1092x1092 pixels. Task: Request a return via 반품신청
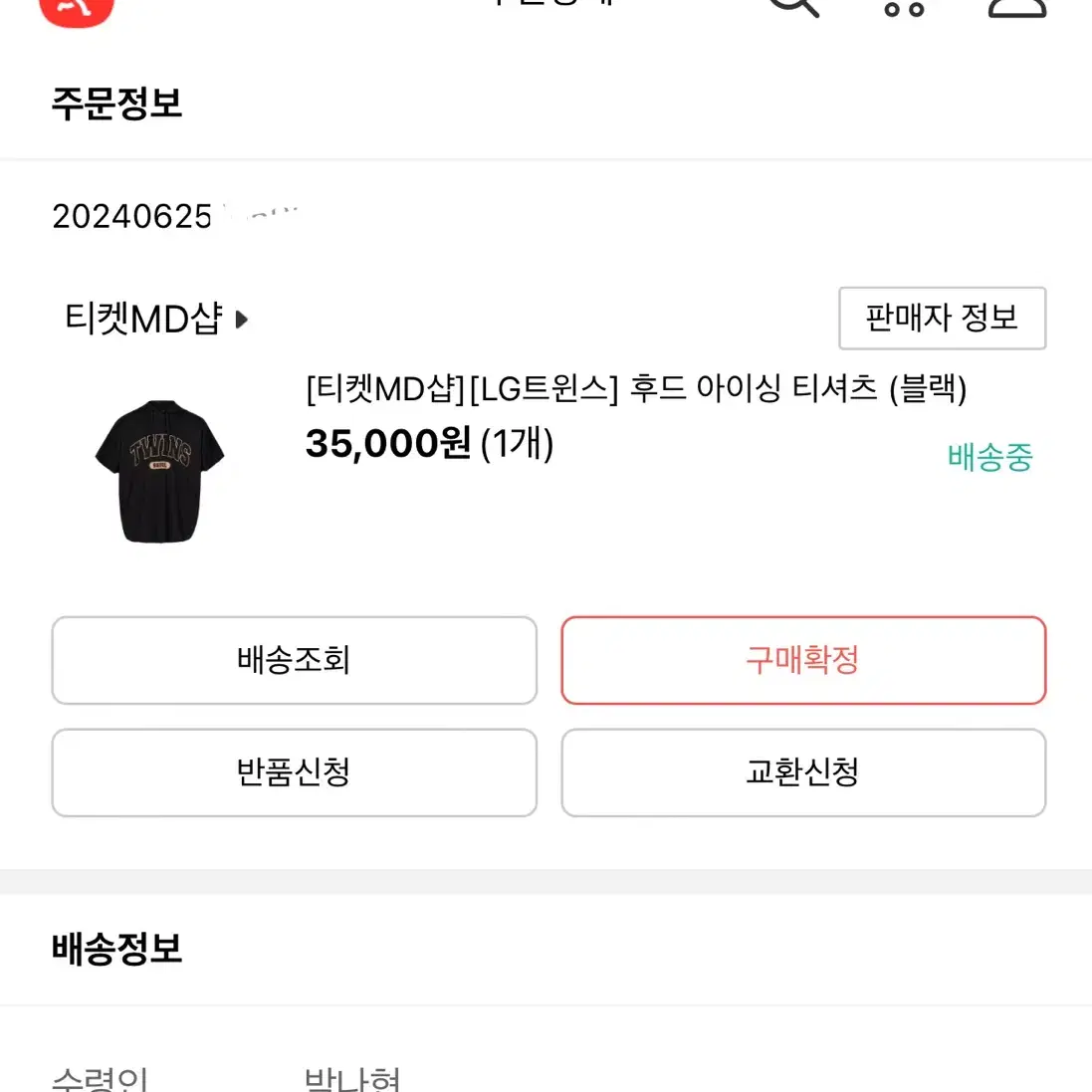pos(294,772)
